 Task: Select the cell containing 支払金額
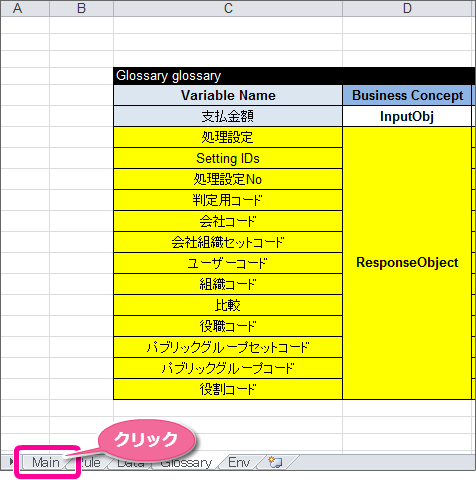pos(228,116)
